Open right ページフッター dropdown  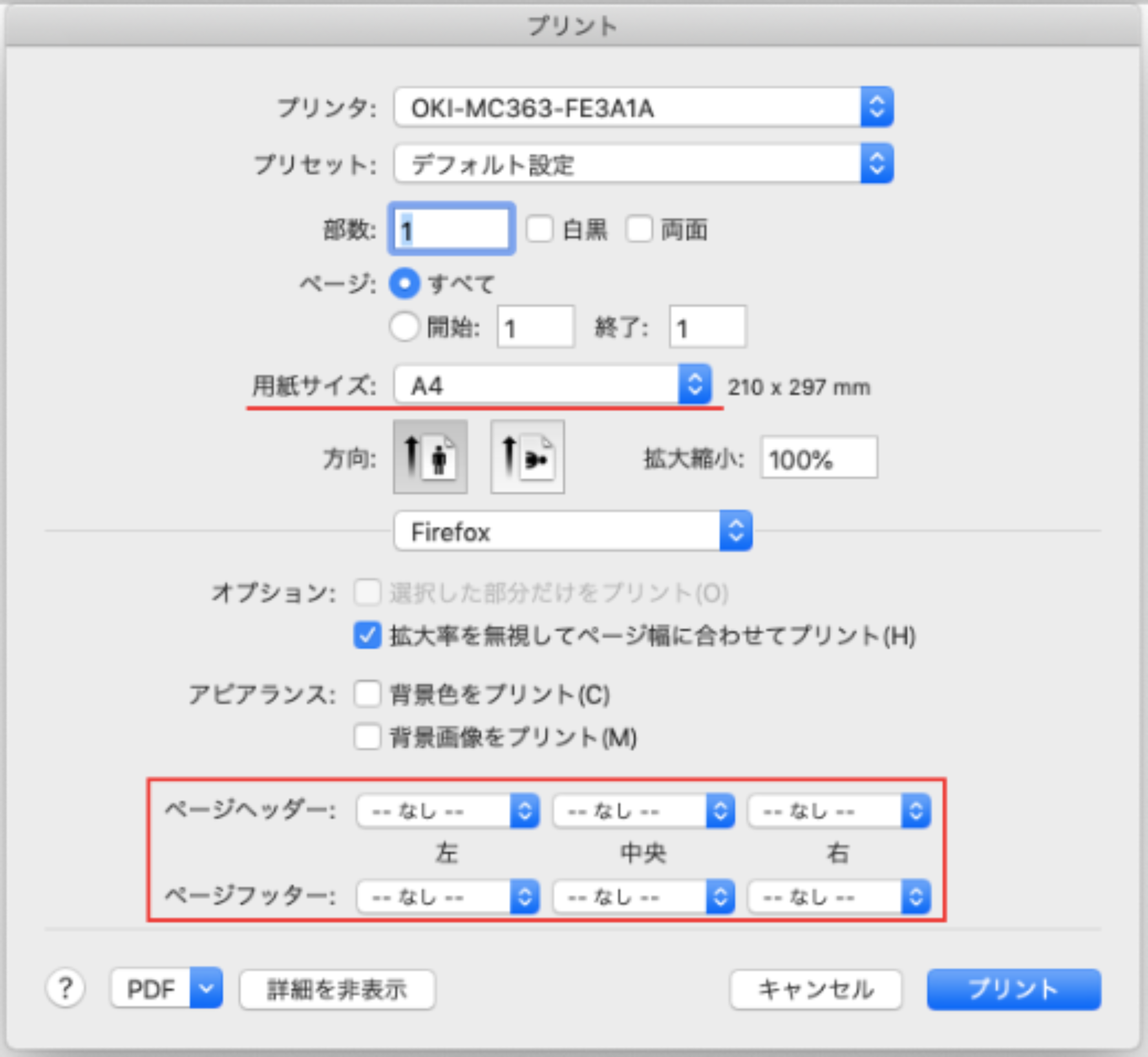tap(839, 896)
